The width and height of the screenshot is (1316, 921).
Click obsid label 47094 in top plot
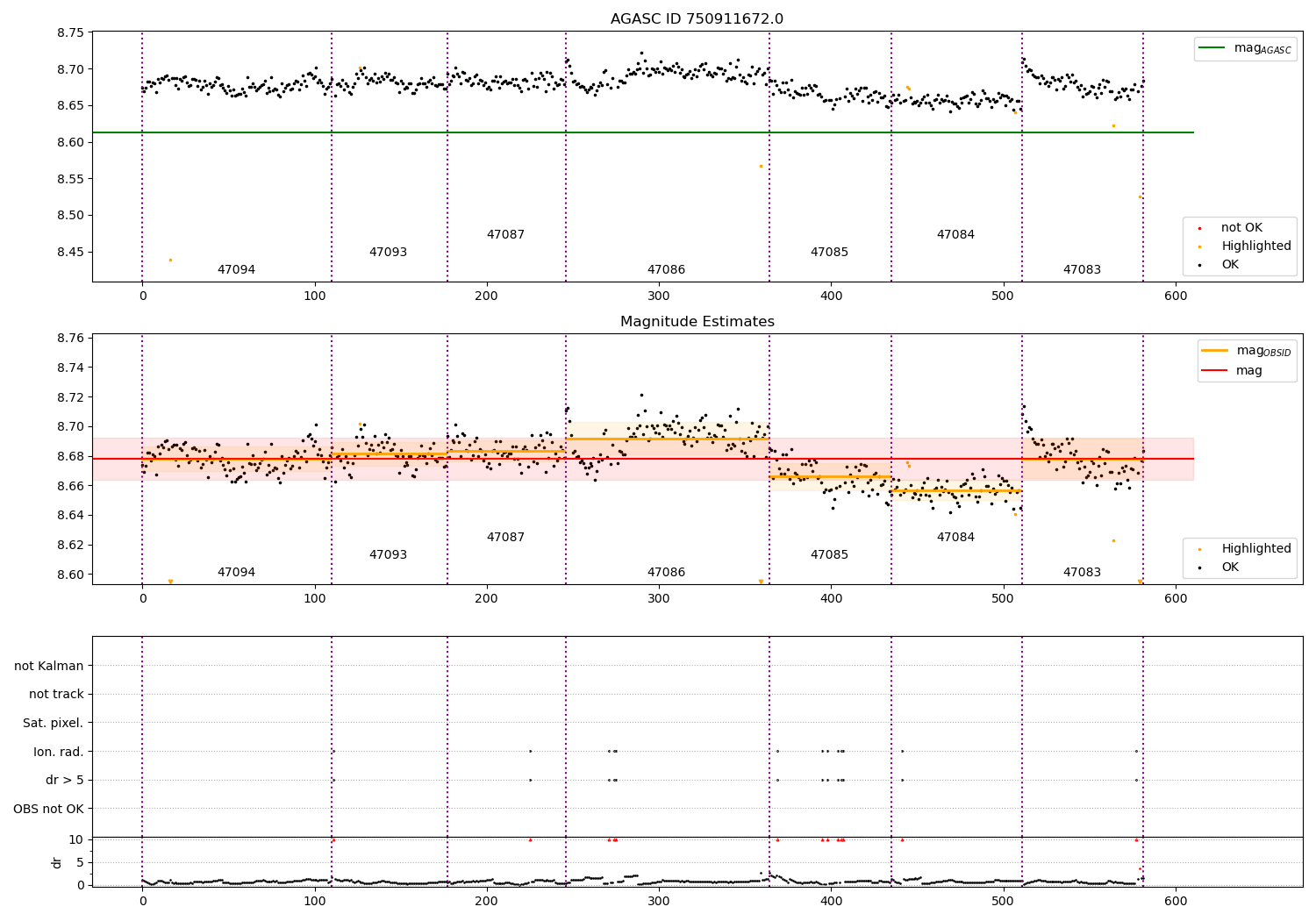pos(236,270)
